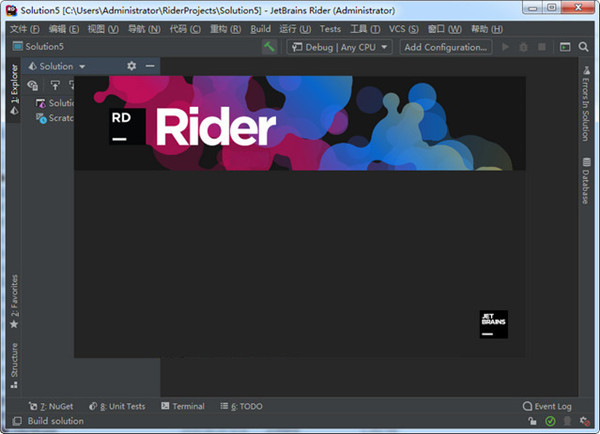This screenshot has width=600, height=434.
Task: Toggle the Structure side tab
Action: 14,365
